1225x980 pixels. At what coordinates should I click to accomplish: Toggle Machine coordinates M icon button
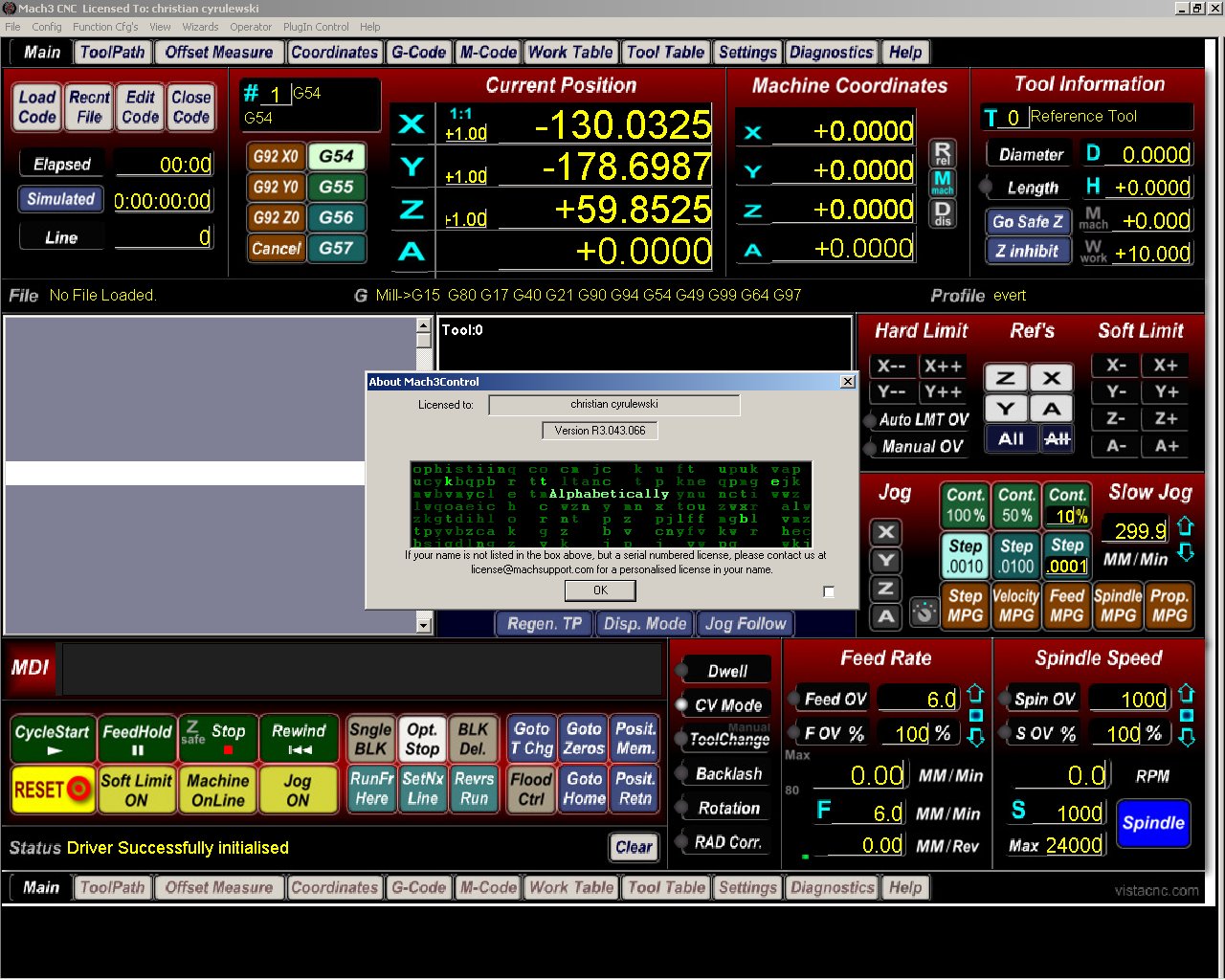tap(943, 182)
